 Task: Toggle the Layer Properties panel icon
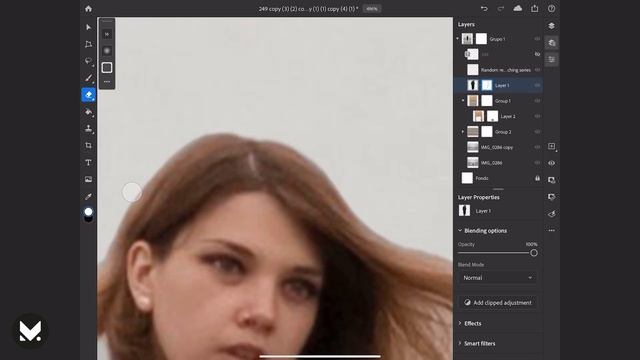551,60
